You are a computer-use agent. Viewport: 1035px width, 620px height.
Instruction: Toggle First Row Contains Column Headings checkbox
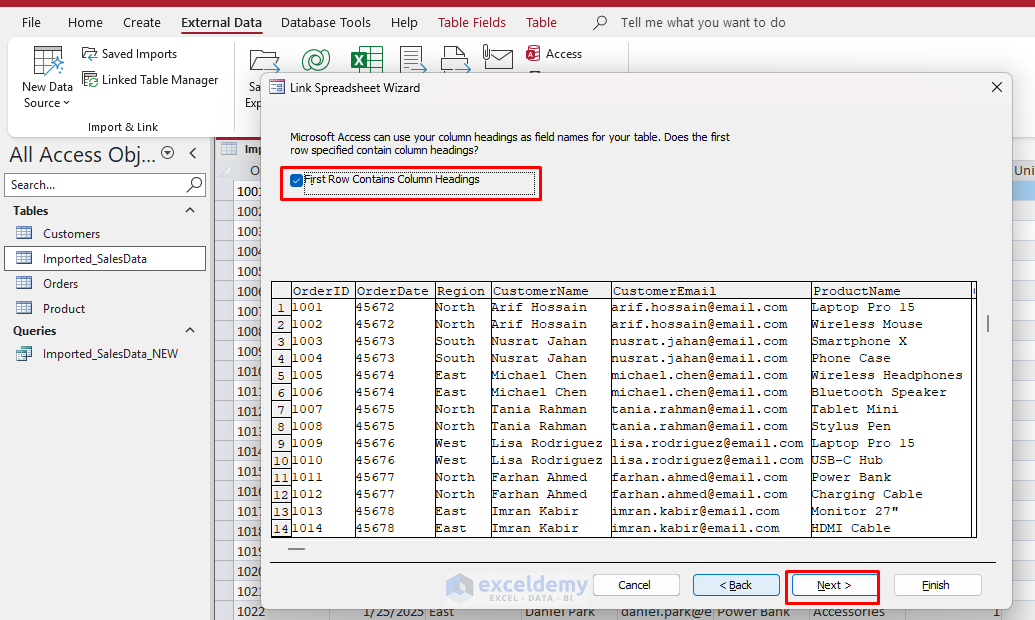point(296,180)
